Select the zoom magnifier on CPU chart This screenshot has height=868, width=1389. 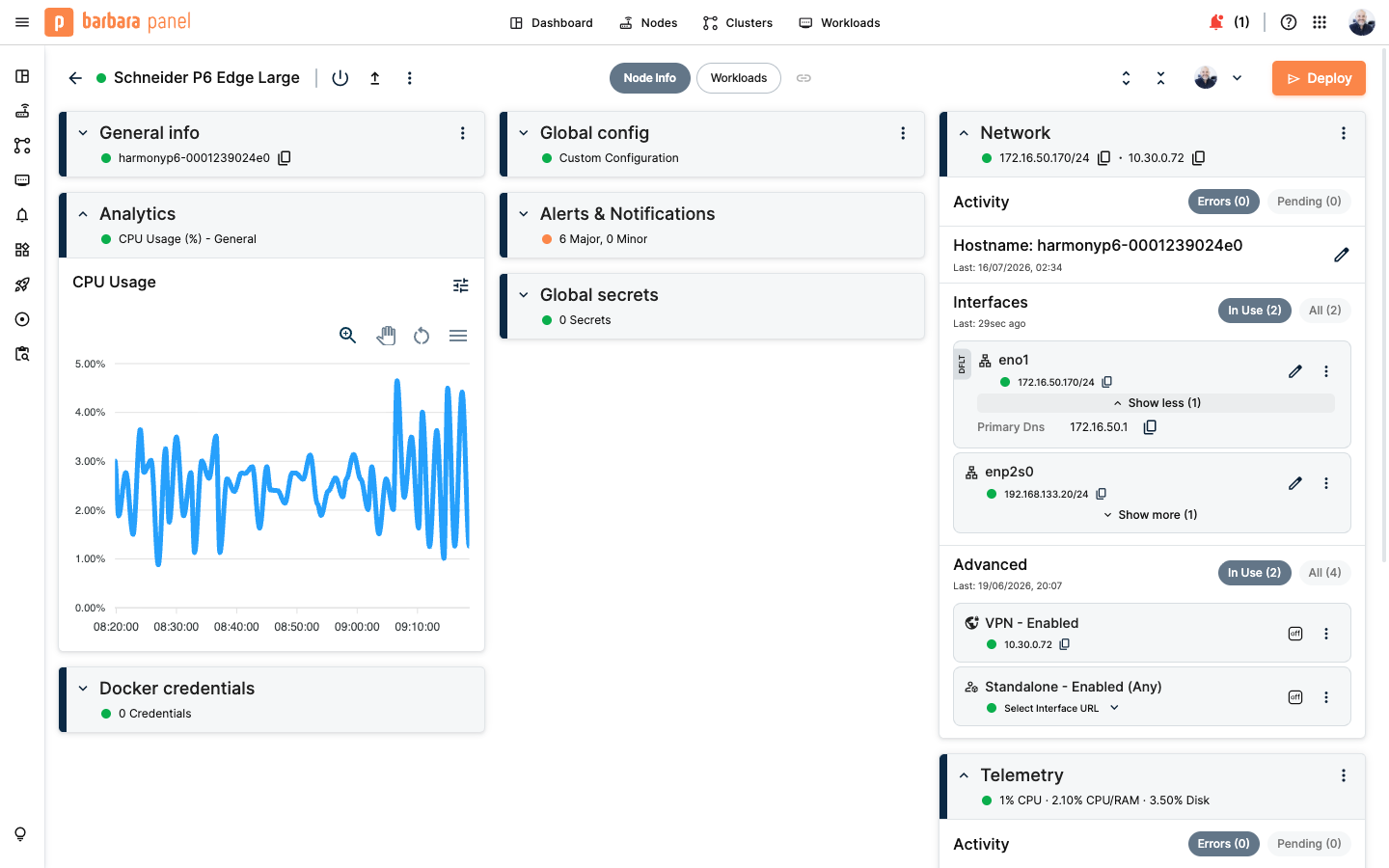348,336
